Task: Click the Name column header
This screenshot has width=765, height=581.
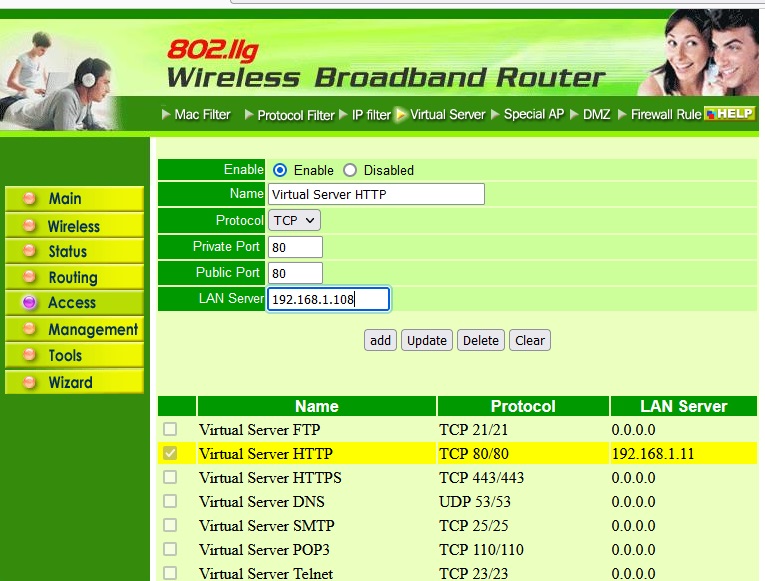Action: pyautogui.click(x=317, y=406)
